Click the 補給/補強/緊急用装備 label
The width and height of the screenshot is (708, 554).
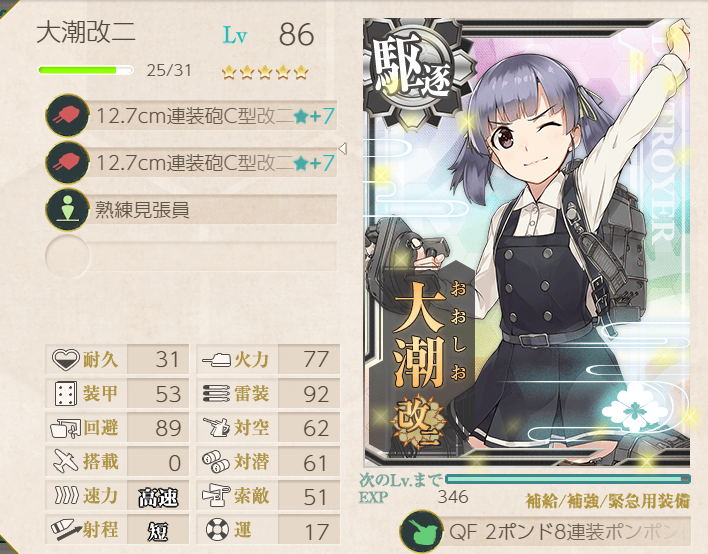pyautogui.click(x=608, y=501)
